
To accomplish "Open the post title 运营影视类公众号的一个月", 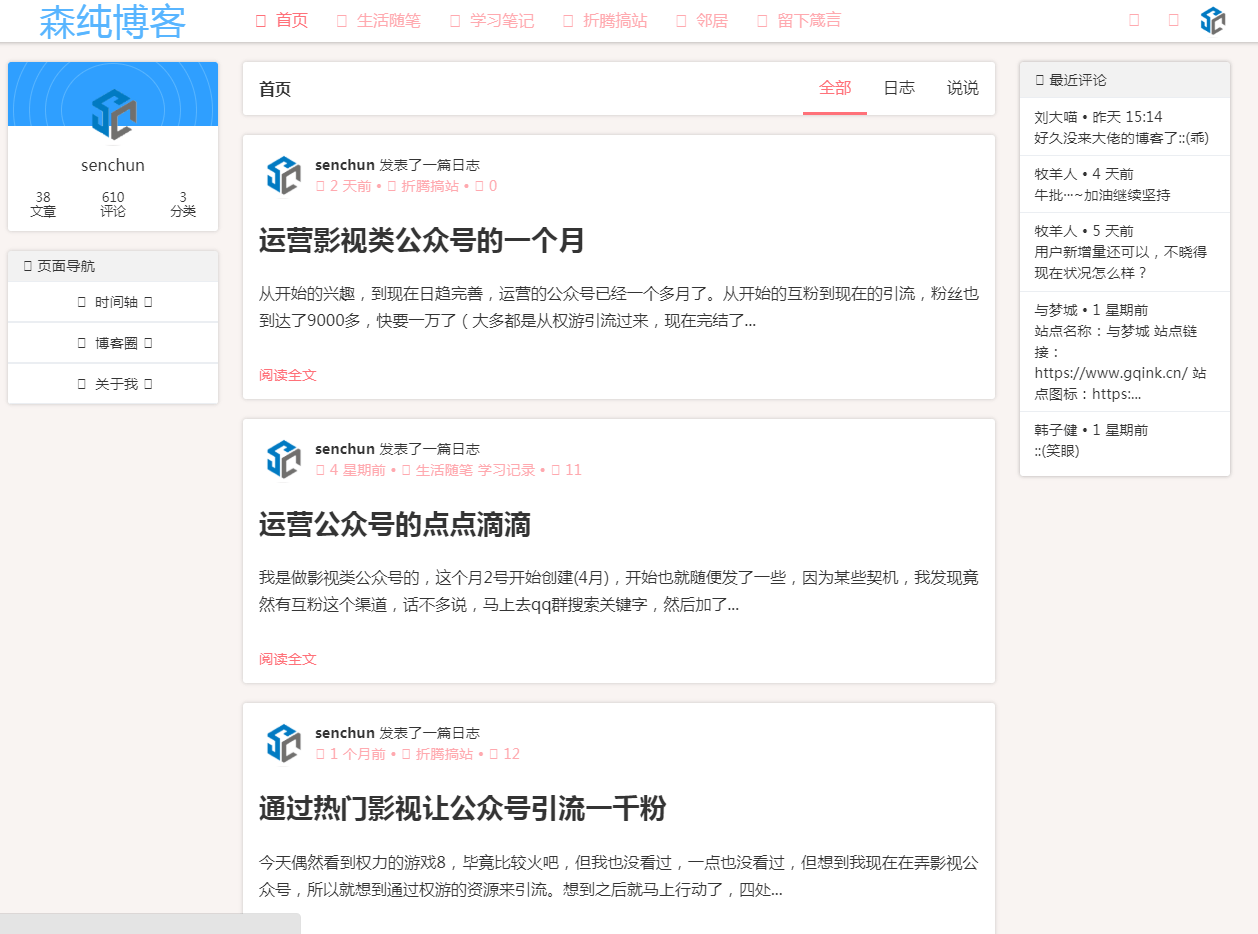I will tap(421, 241).
